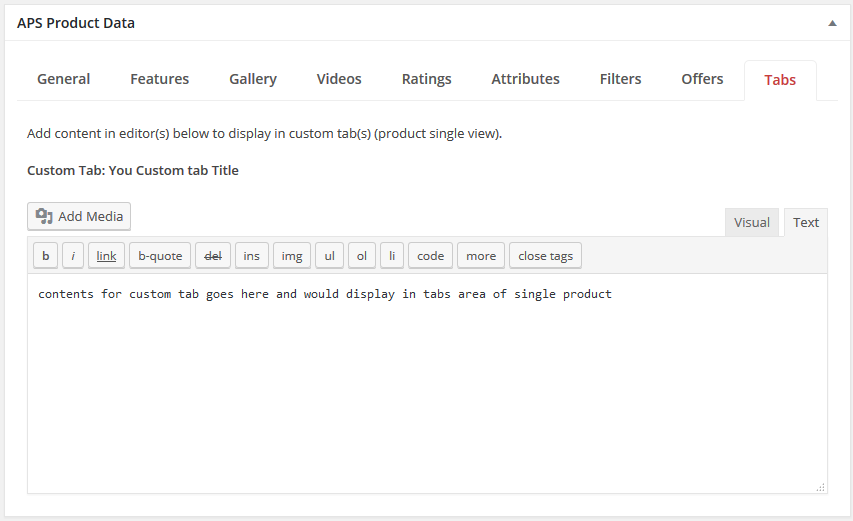The width and height of the screenshot is (853, 521).
Task: Insert an image with img button
Action: 292,256
